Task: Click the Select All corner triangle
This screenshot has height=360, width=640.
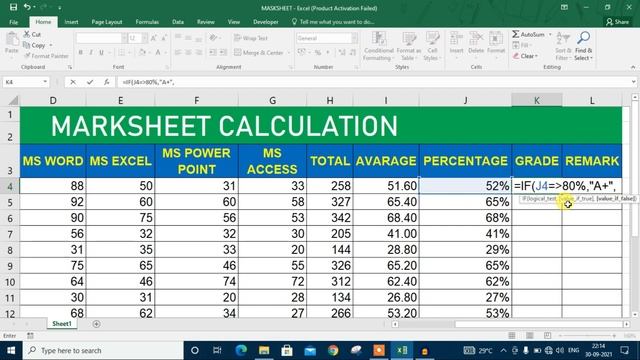Action: tap(13, 100)
